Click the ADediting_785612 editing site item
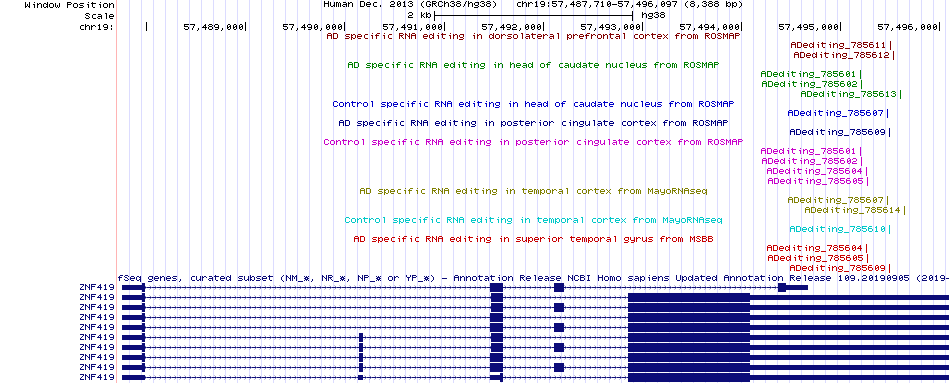The image size is (950, 383). click(843, 55)
